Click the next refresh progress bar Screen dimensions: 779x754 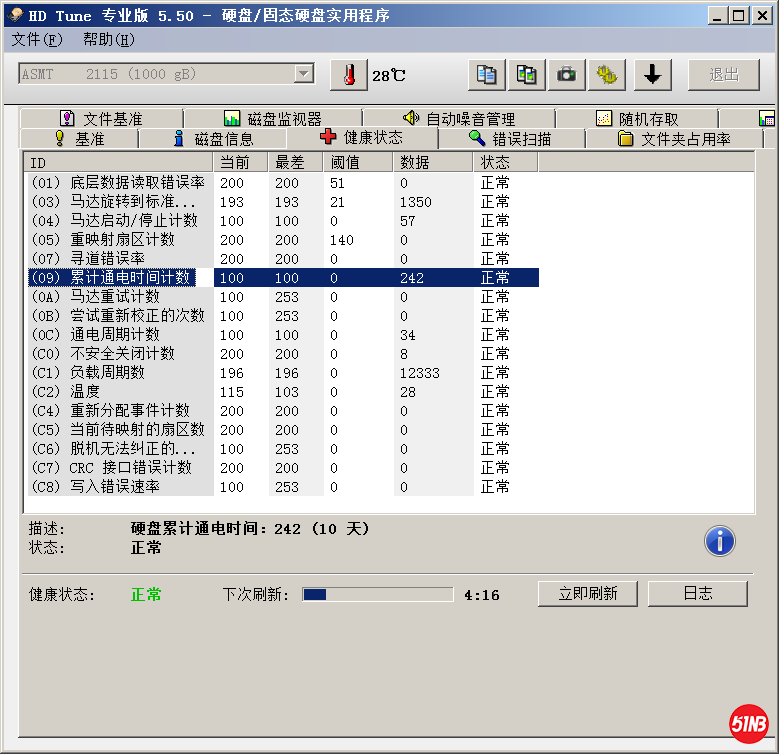[378, 594]
